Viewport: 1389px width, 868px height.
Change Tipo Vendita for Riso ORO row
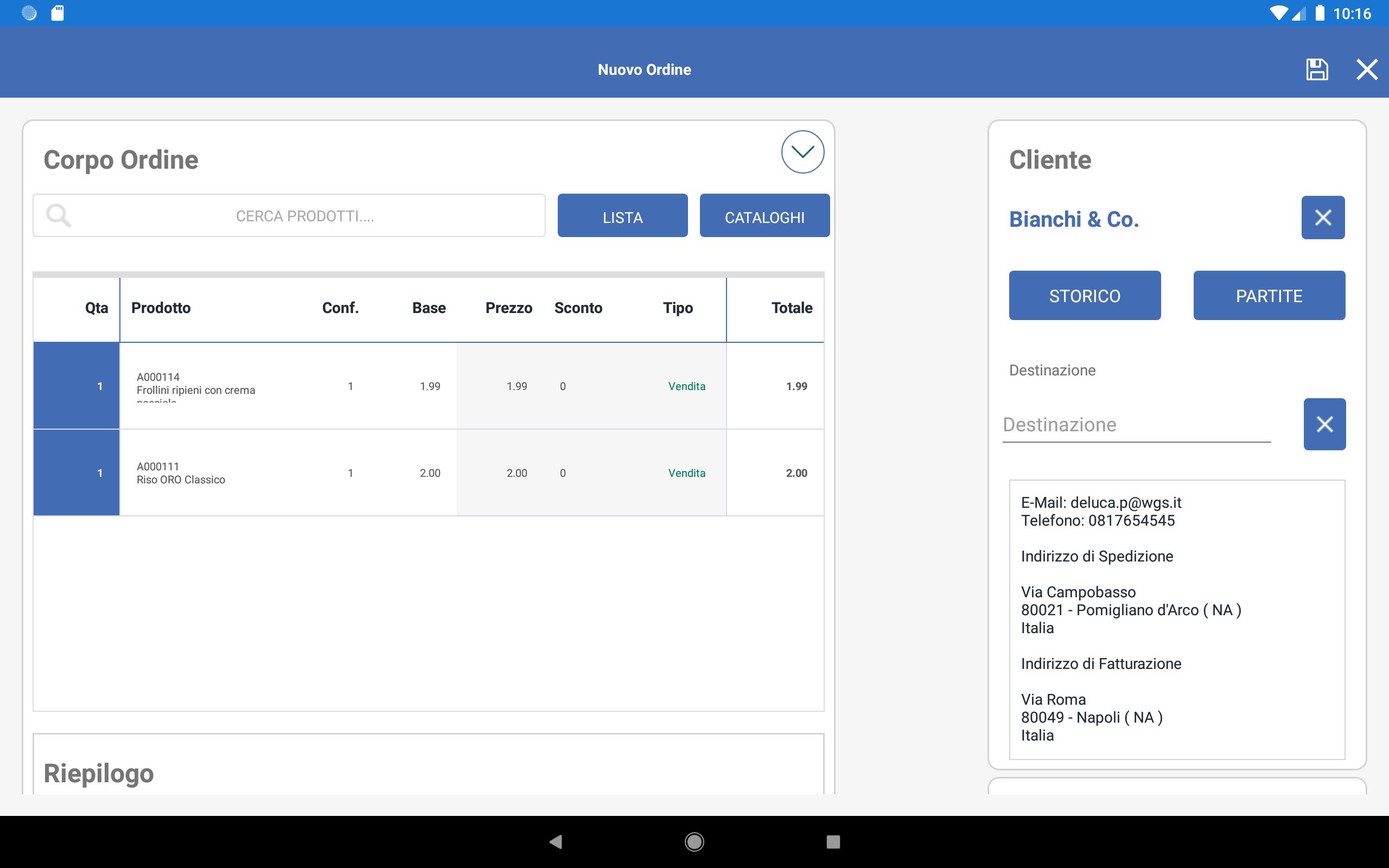[686, 473]
